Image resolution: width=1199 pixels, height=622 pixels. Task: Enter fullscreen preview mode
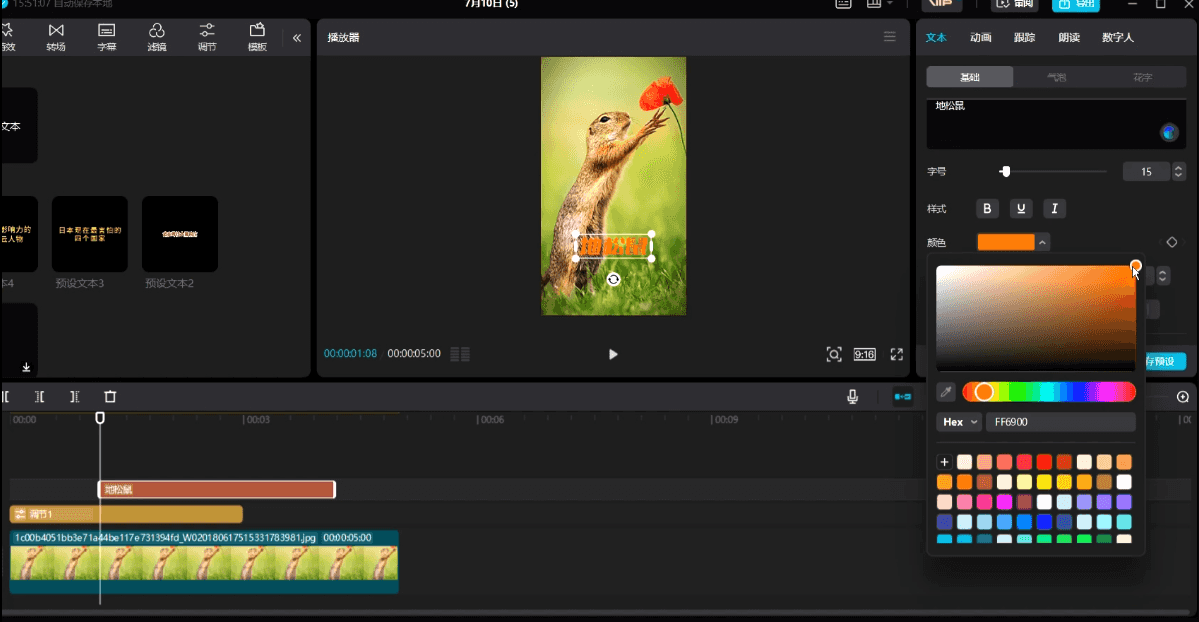pos(896,354)
